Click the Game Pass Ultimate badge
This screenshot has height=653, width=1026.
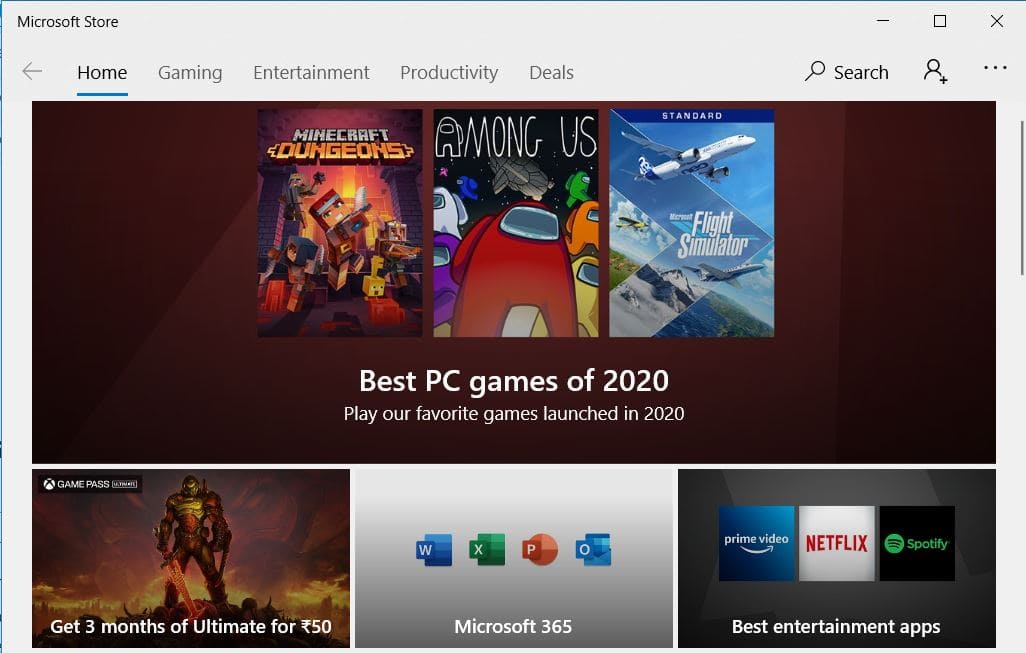(x=90, y=484)
